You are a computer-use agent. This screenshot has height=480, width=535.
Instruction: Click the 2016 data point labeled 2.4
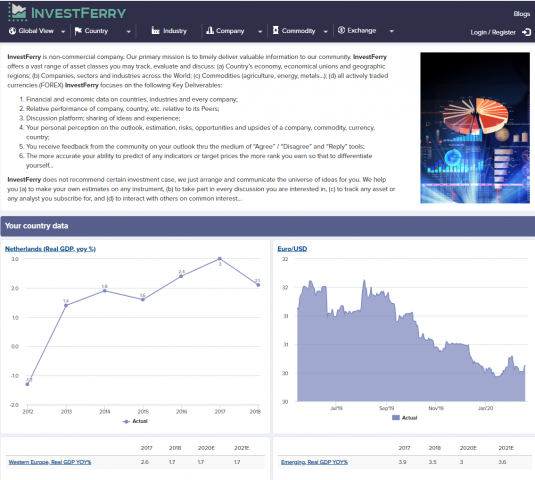[x=181, y=276]
